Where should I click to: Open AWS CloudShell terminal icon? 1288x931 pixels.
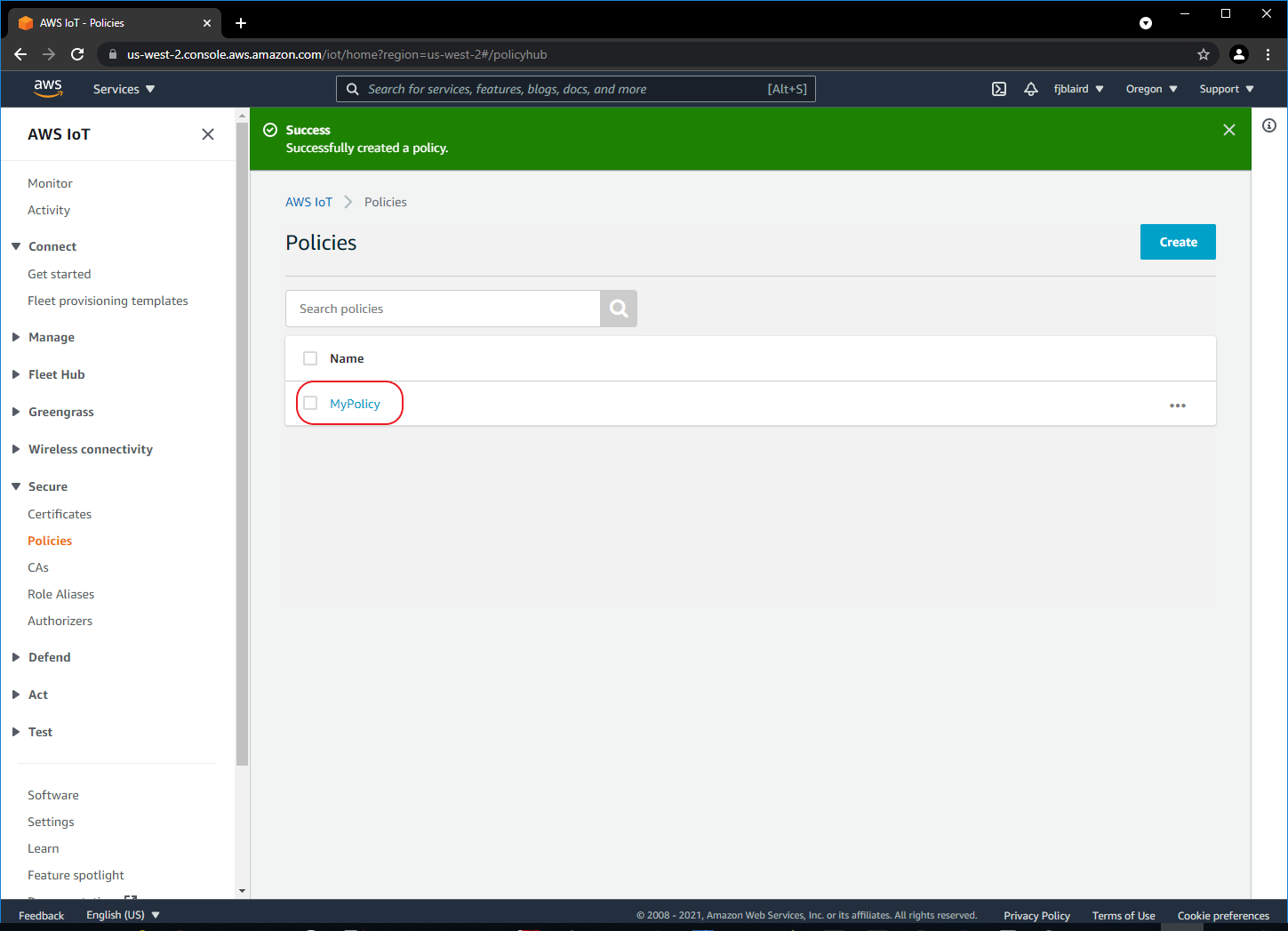999,89
